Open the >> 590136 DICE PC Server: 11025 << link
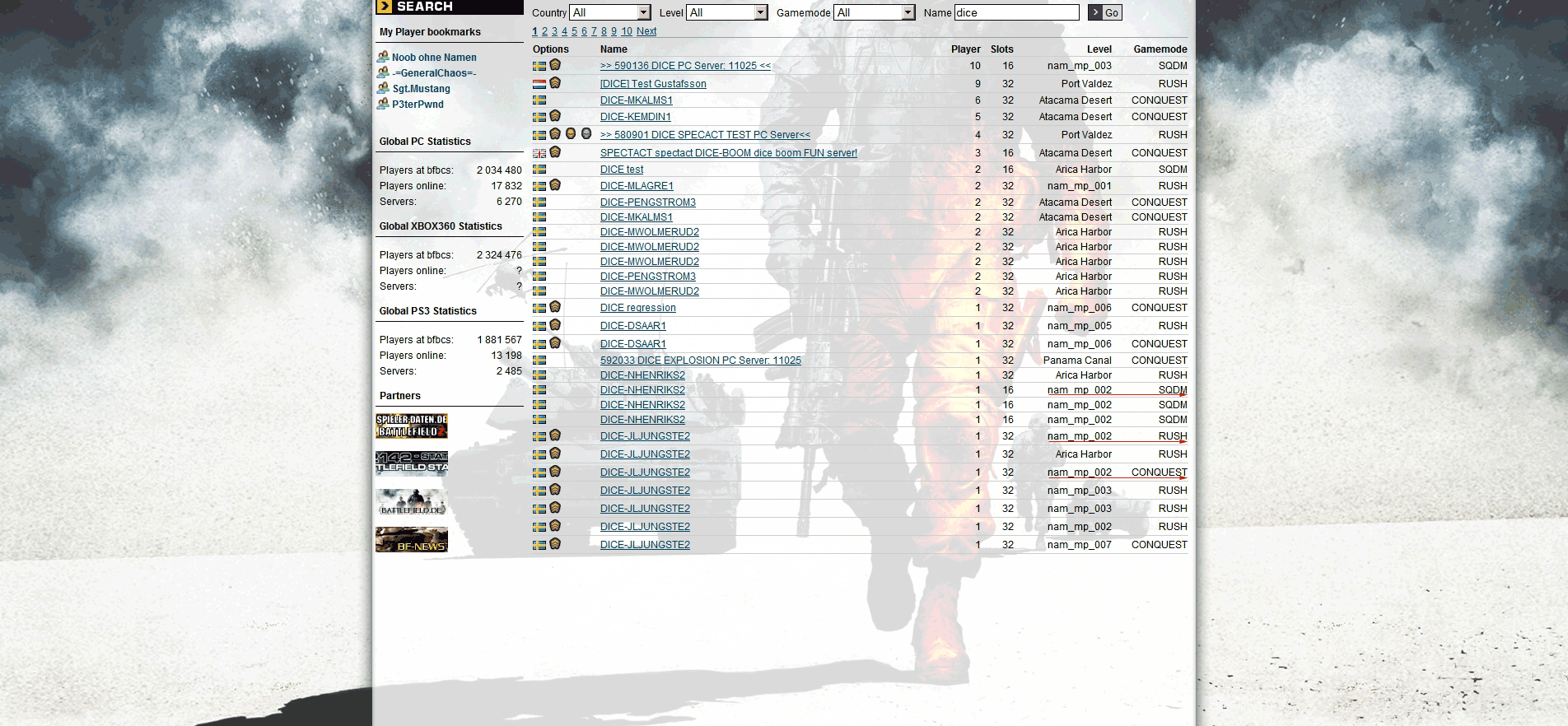The width and height of the screenshot is (1568, 726). pos(685,66)
